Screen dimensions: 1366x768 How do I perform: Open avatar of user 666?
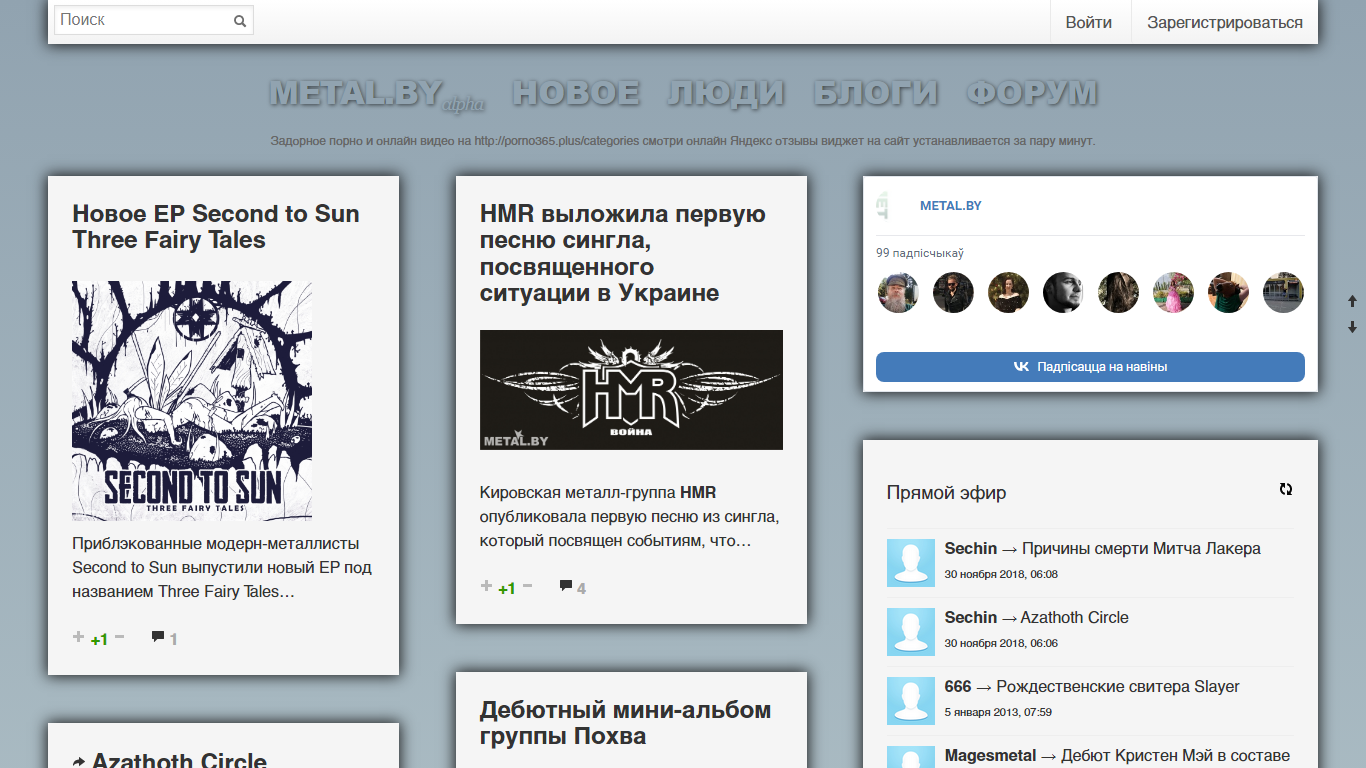tap(911, 701)
